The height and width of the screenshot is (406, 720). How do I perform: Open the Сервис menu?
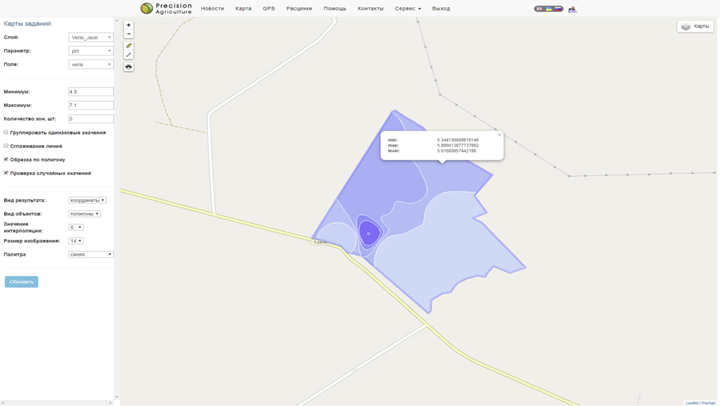407,8
